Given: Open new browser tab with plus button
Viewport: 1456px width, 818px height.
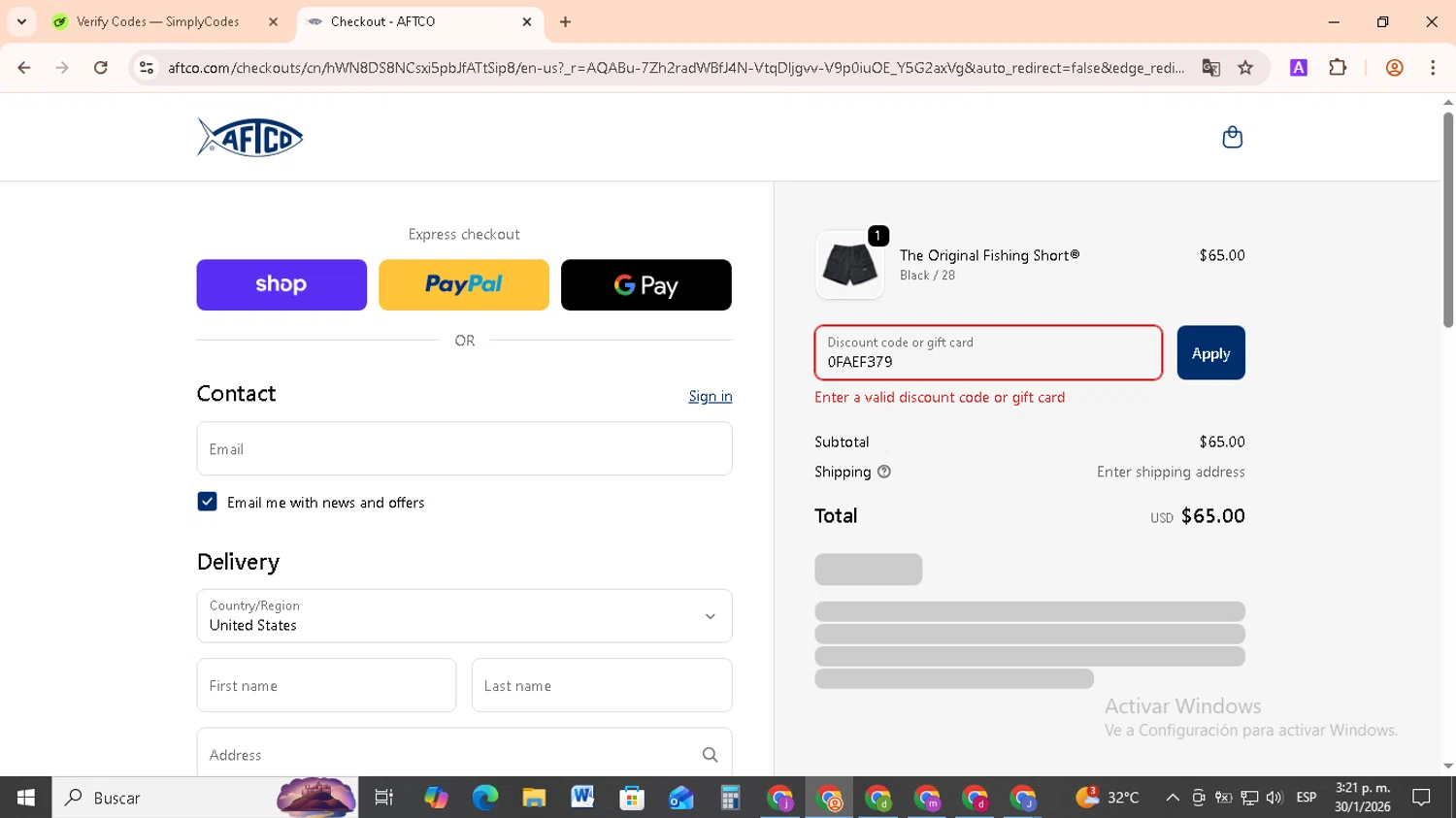Looking at the screenshot, I should click(x=565, y=21).
